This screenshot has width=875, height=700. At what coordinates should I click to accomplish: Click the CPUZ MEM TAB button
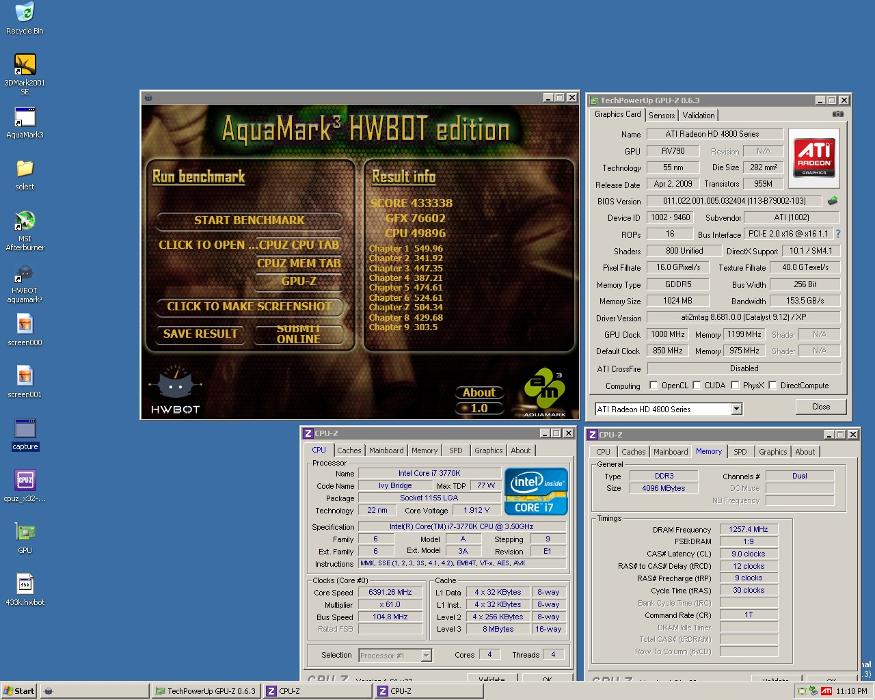(299, 263)
